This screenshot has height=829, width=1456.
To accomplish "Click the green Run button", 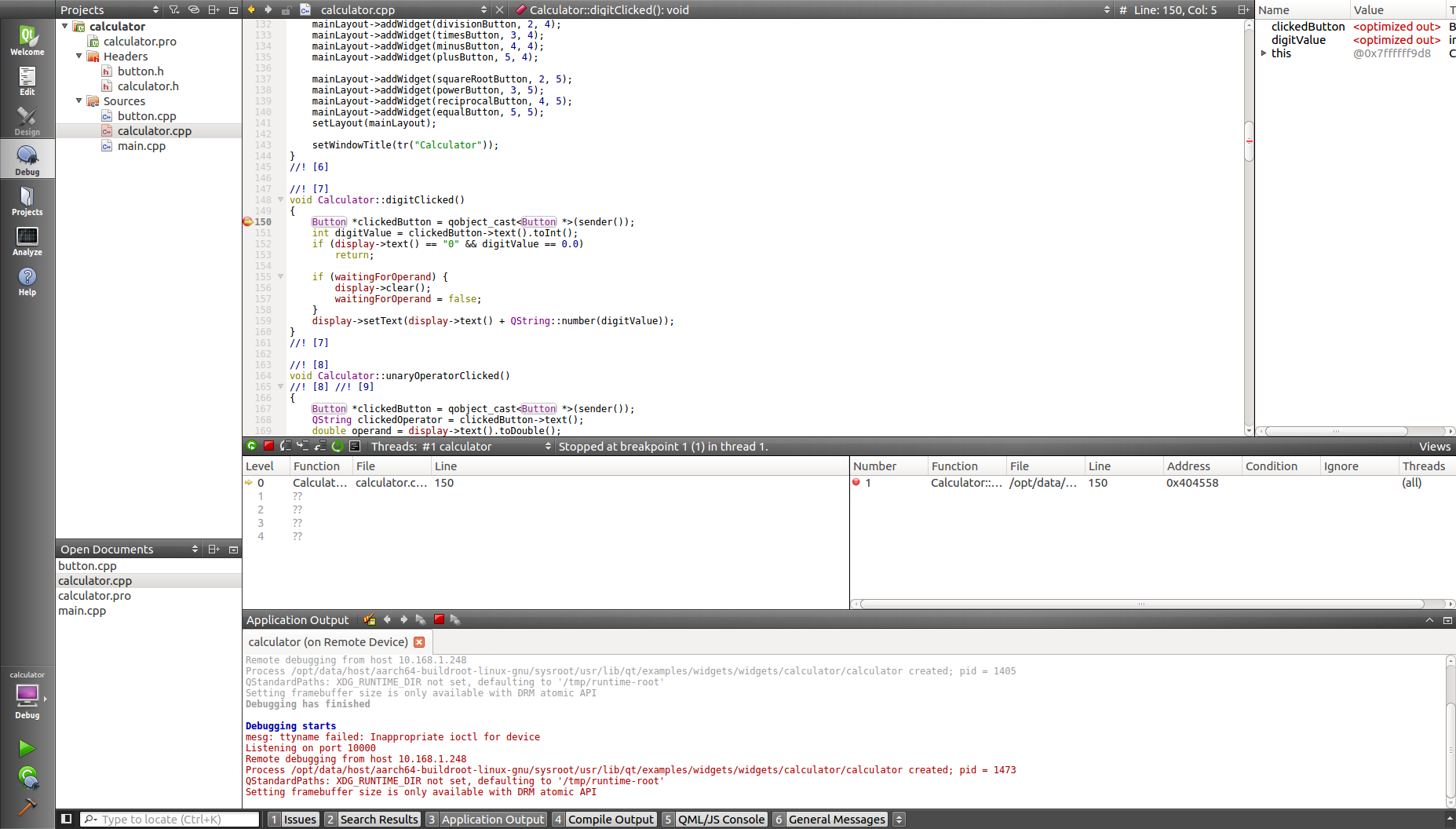I will (x=27, y=748).
